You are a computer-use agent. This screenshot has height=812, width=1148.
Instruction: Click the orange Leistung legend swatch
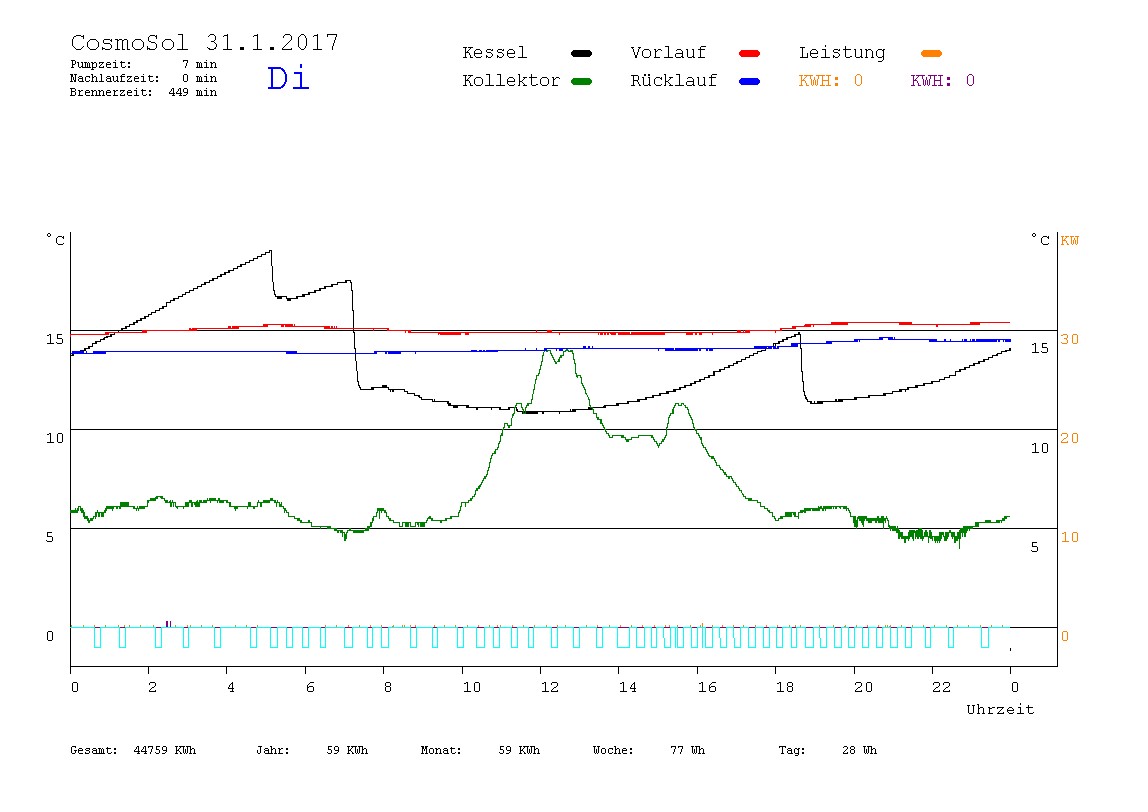[931, 53]
